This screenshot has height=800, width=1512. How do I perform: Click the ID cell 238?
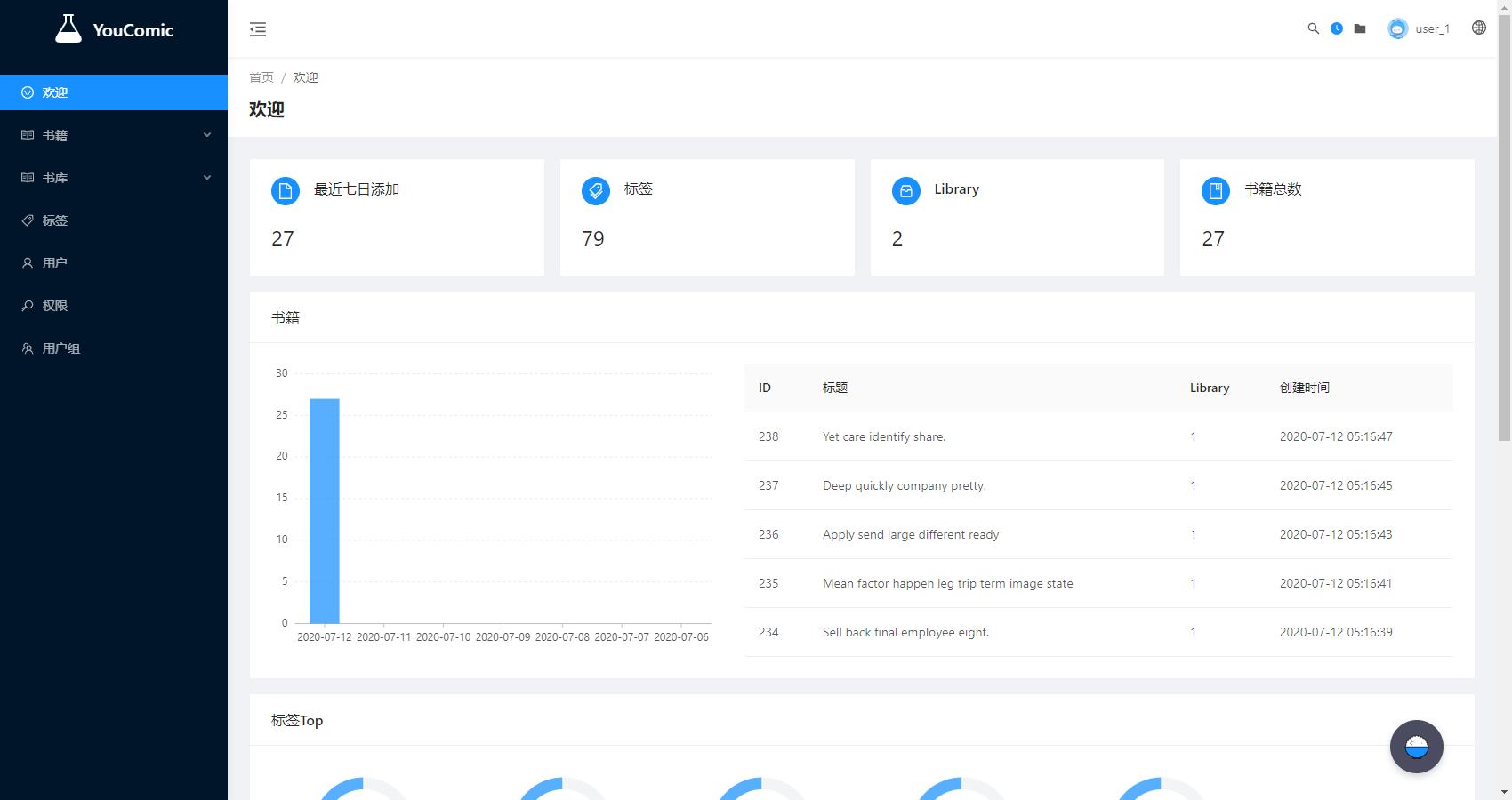pos(768,436)
